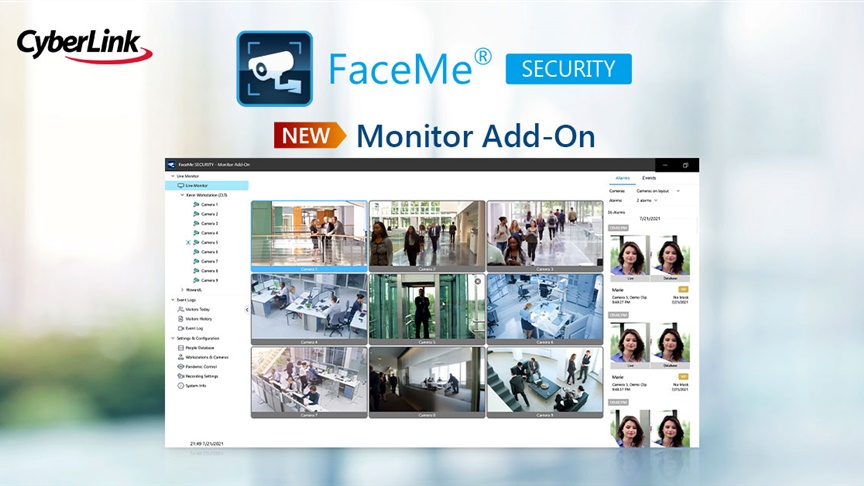
Task: Open Pandemic Control via its eye icon
Action: pos(180,366)
